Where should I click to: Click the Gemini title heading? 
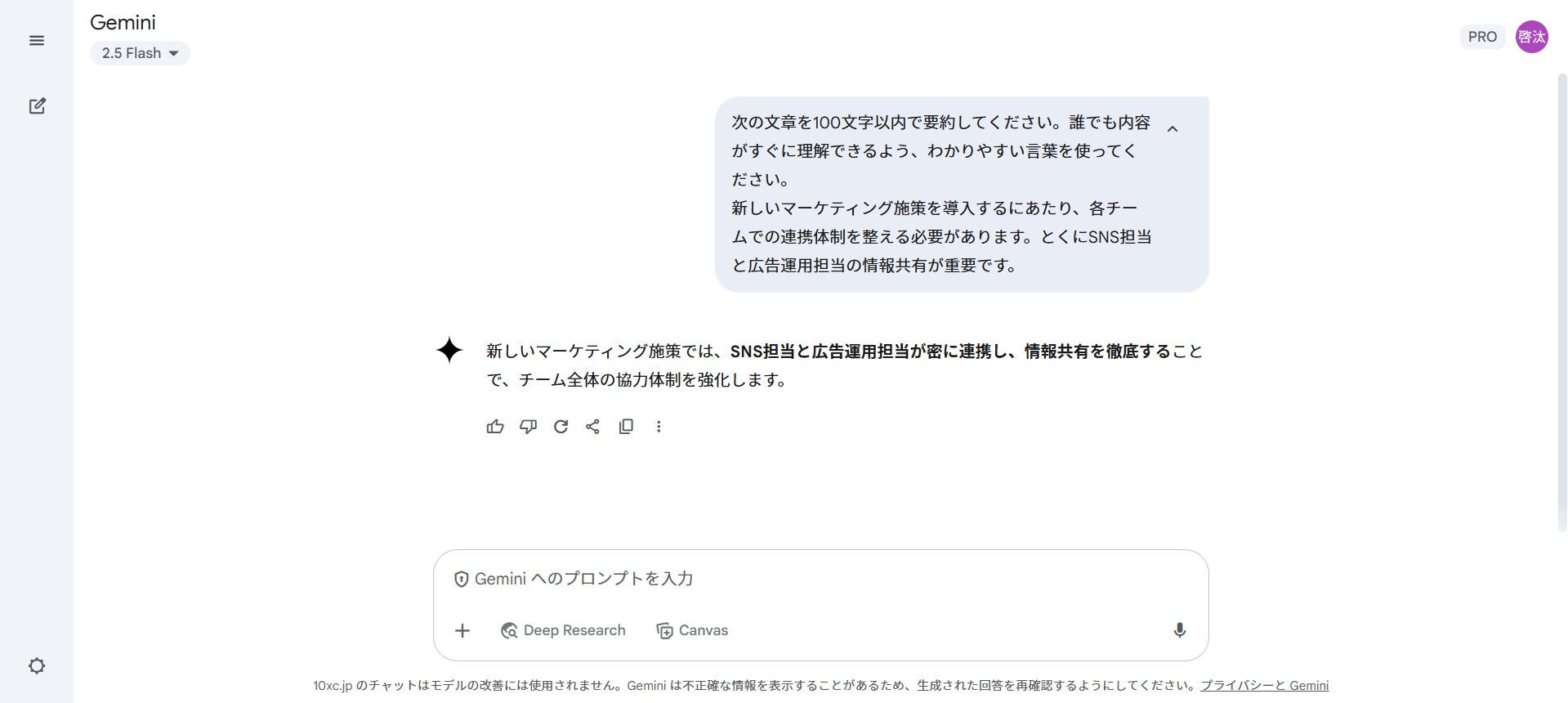pyautogui.click(x=123, y=22)
